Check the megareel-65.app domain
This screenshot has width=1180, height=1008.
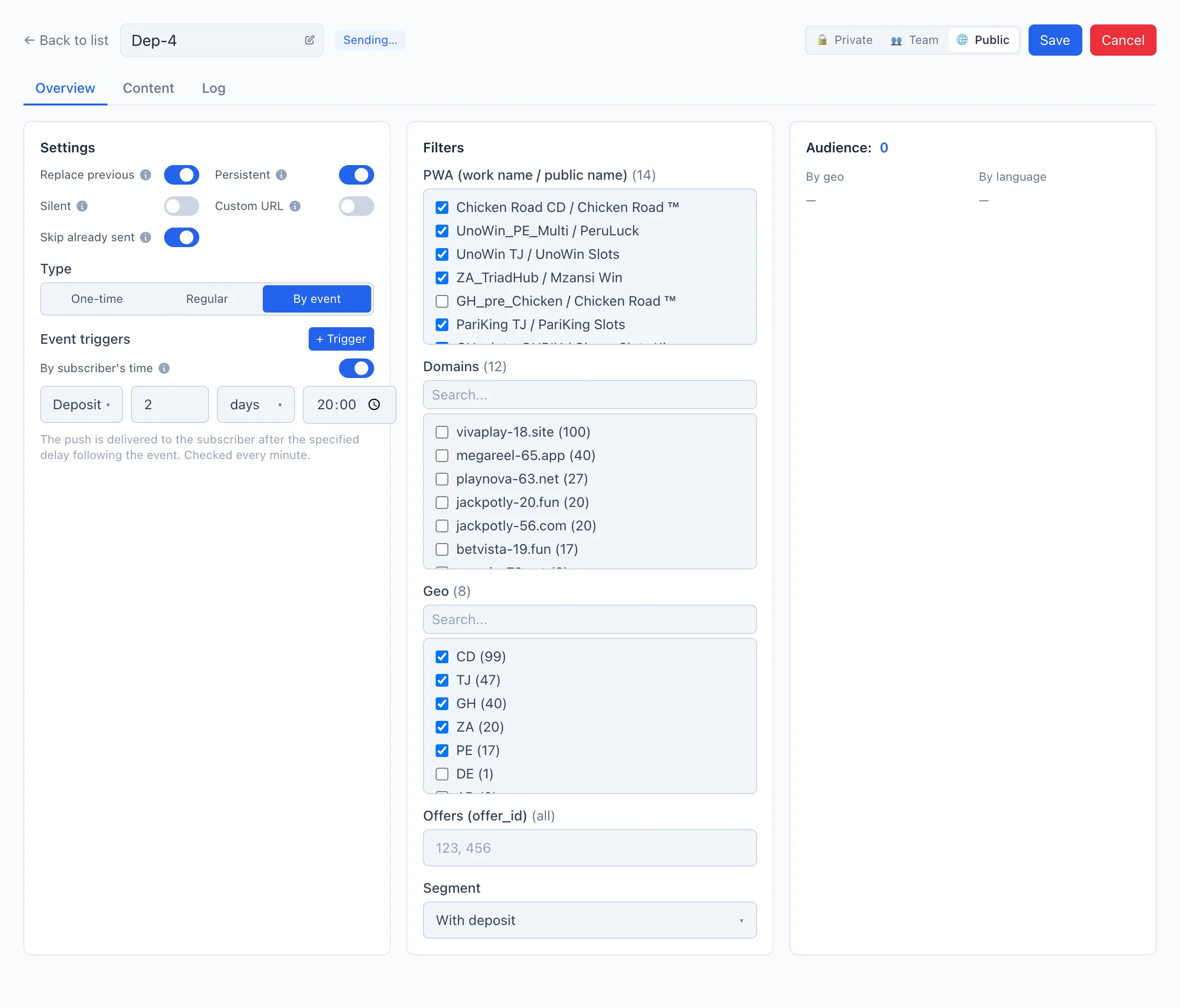coord(442,456)
